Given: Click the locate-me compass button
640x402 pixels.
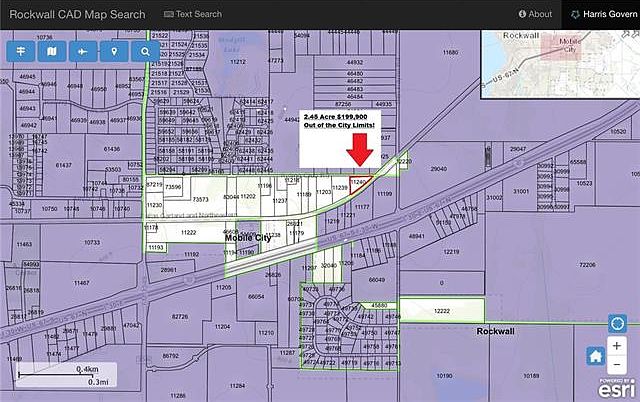Looking at the screenshot, I should tap(617, 325).
